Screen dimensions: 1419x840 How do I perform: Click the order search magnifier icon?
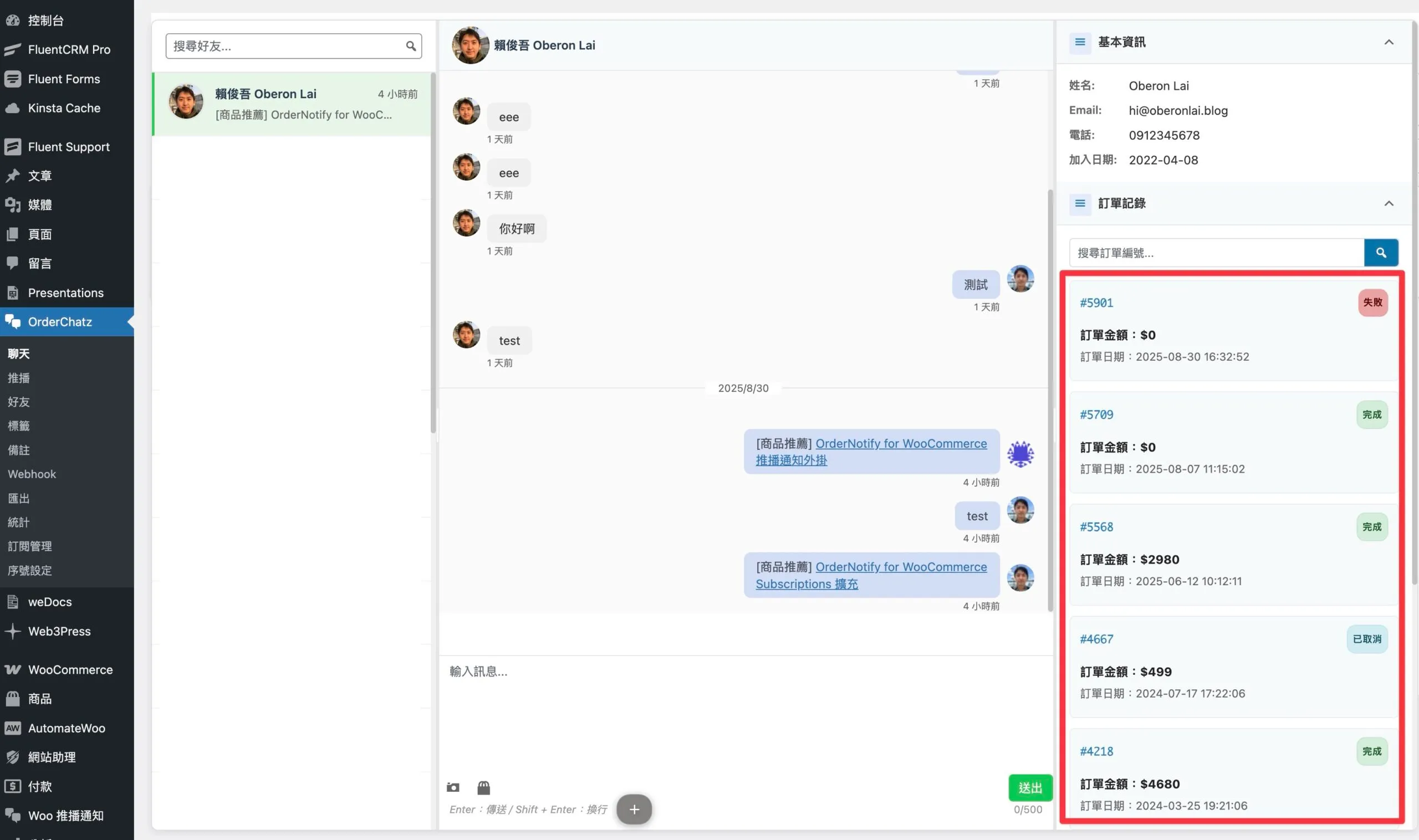coord(1382,253)
